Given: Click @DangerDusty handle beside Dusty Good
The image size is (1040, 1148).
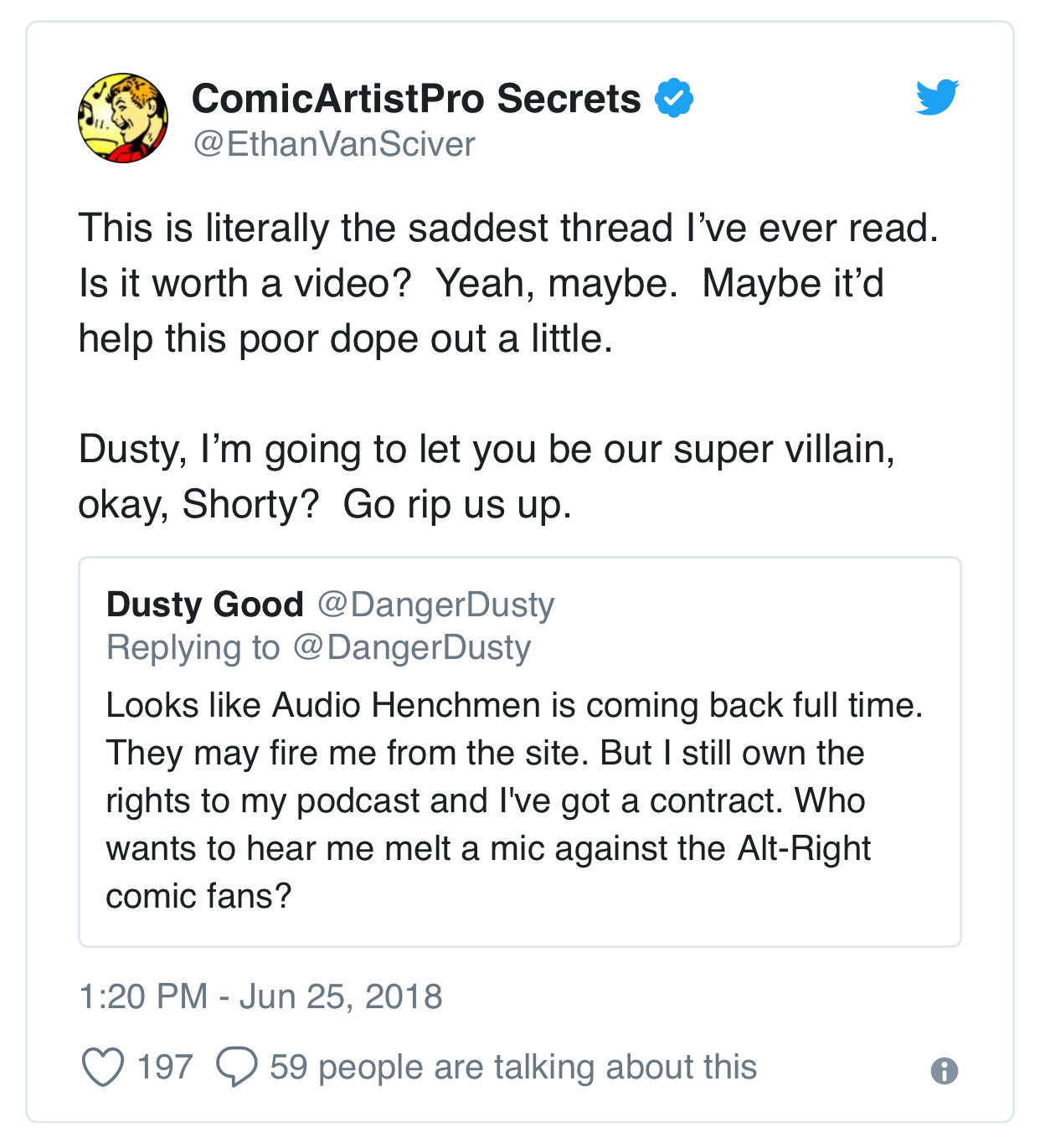Looking at the screenshot, I should tap(436, 605).
